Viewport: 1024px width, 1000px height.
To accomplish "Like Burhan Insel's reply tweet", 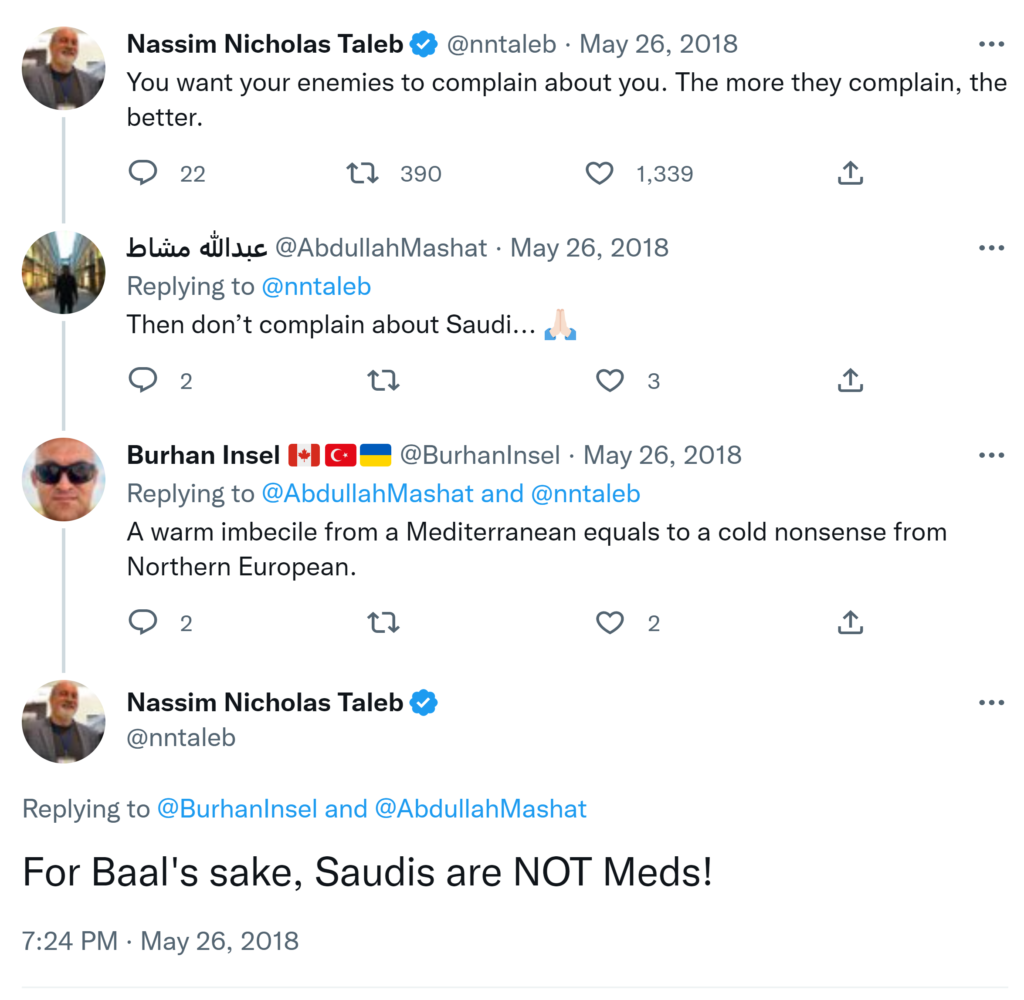I will click(610, 623).
